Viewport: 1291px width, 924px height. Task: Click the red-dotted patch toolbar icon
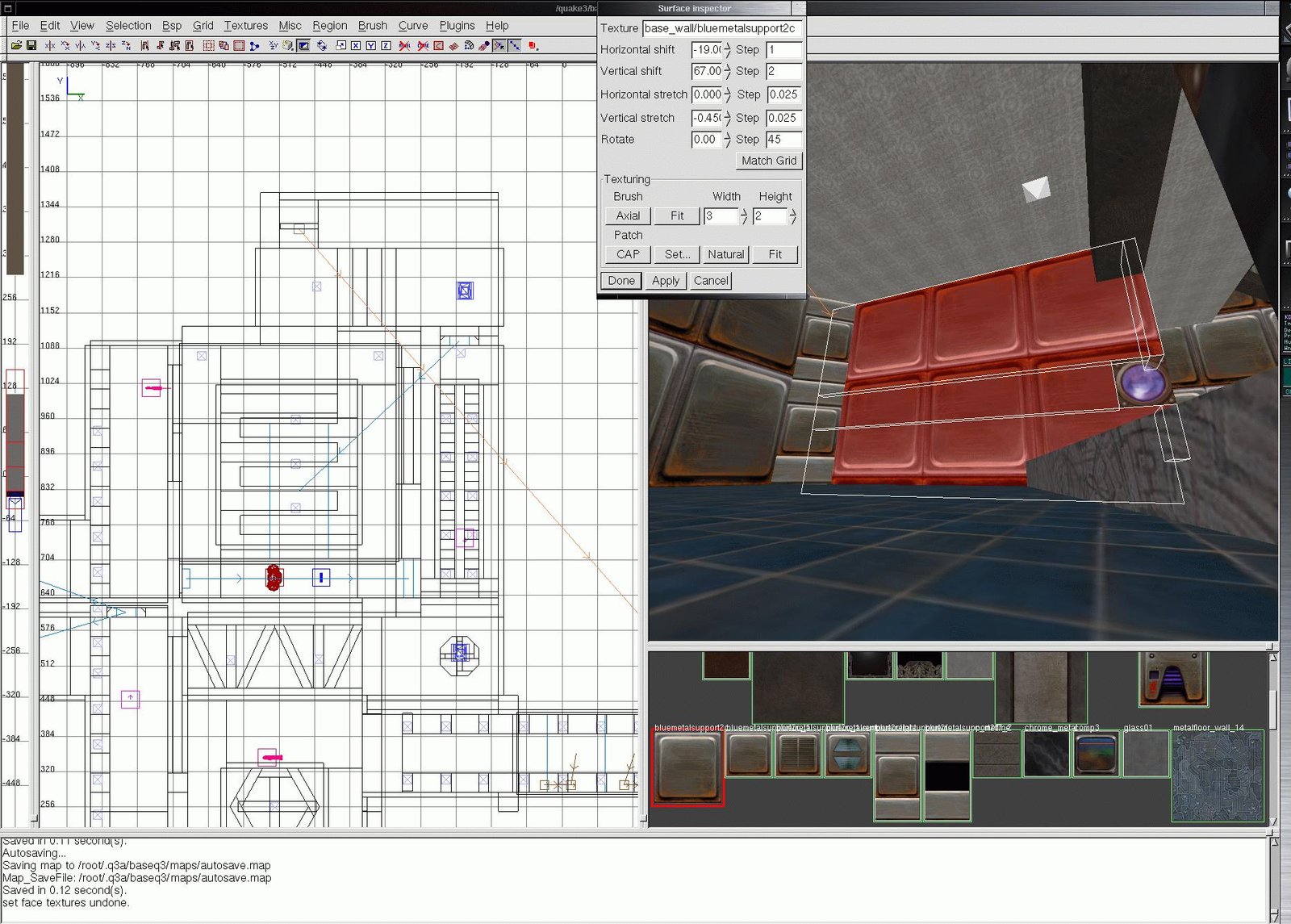click(484, 45)
